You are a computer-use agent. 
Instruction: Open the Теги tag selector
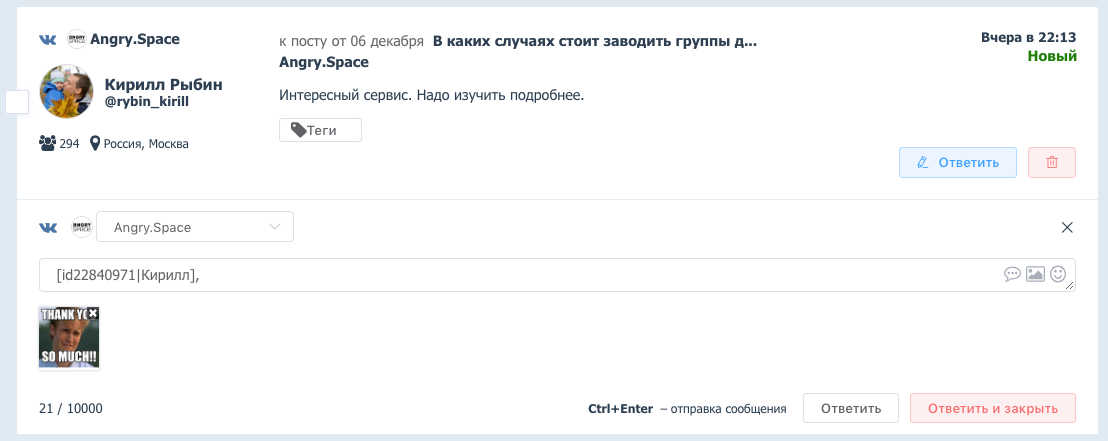[x=320, y=130]
